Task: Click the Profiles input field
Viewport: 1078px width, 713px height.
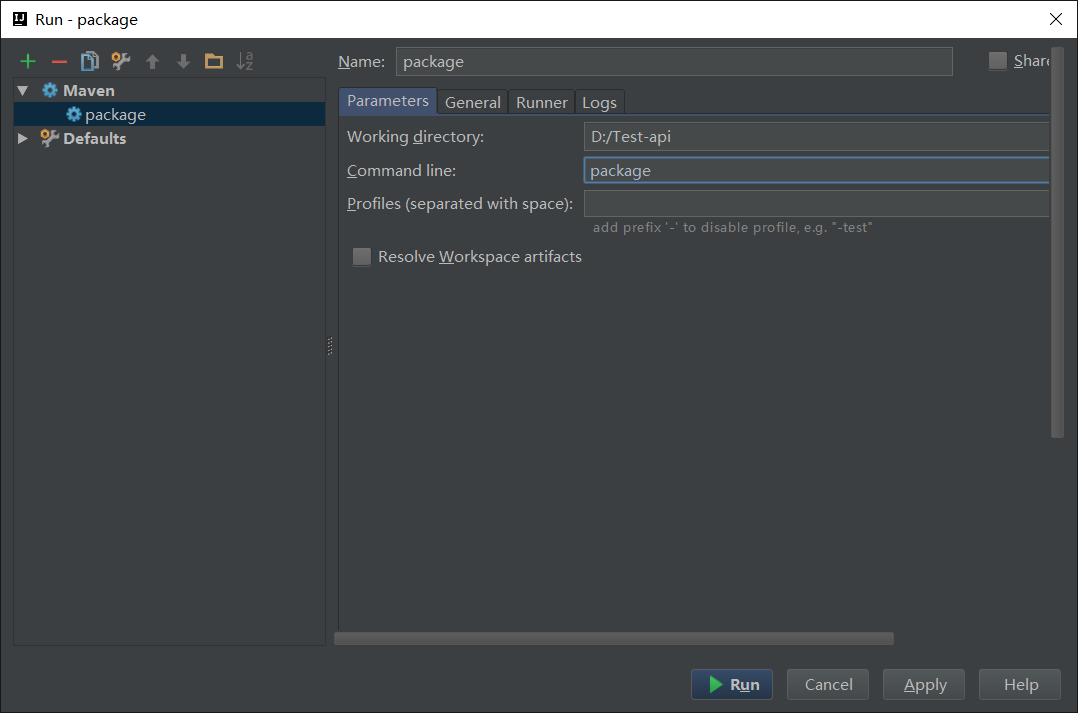Action: click(816, 204)
